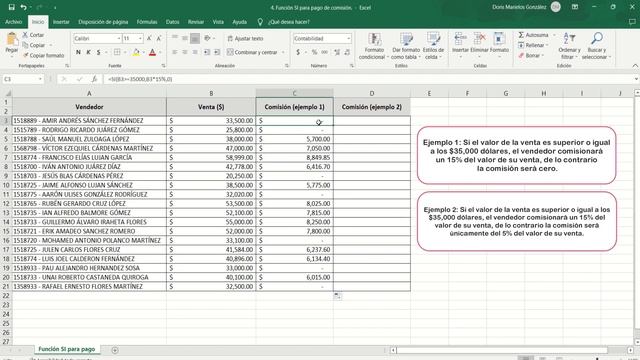Click the percent style icon
This screenshot has height=360, width=640.
tap(314, 52)
